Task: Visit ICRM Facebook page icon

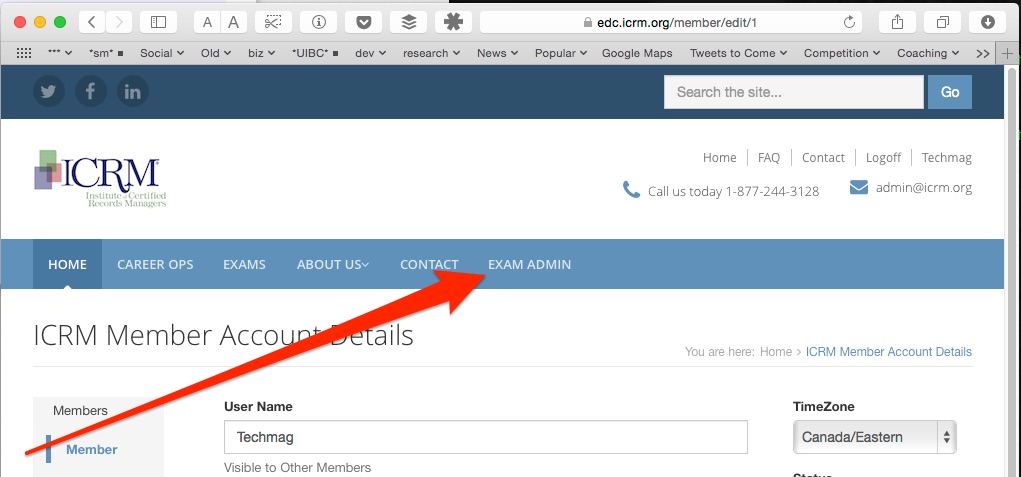Action: click(x=91, y=92)
